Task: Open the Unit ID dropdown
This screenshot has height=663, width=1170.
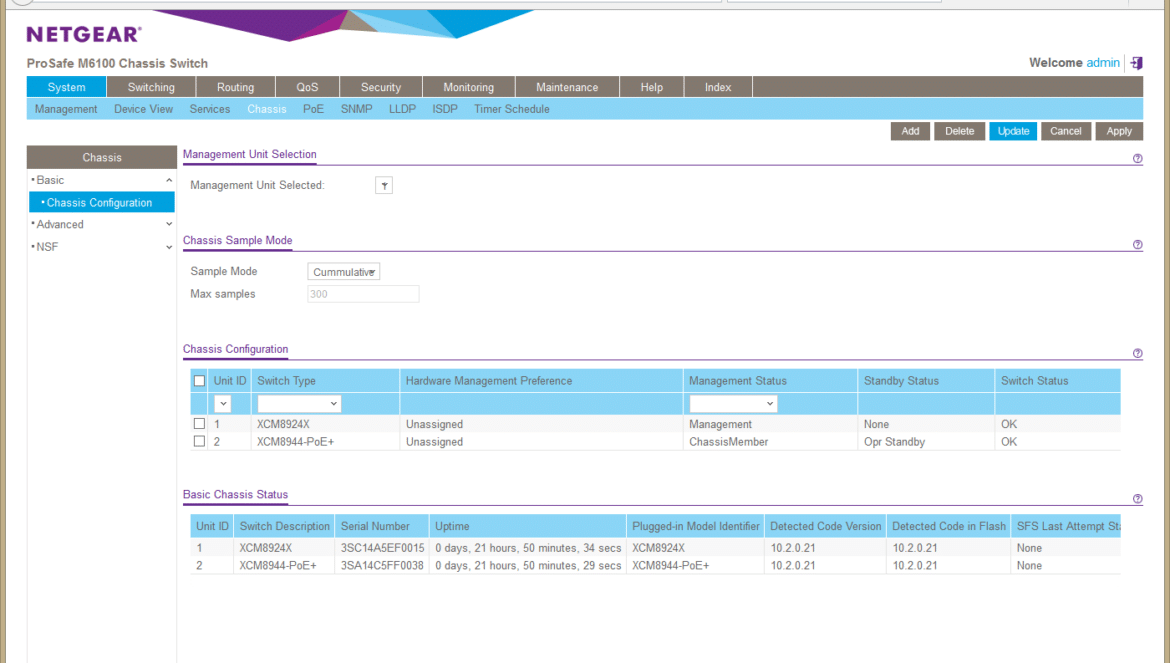Action: 222,403
